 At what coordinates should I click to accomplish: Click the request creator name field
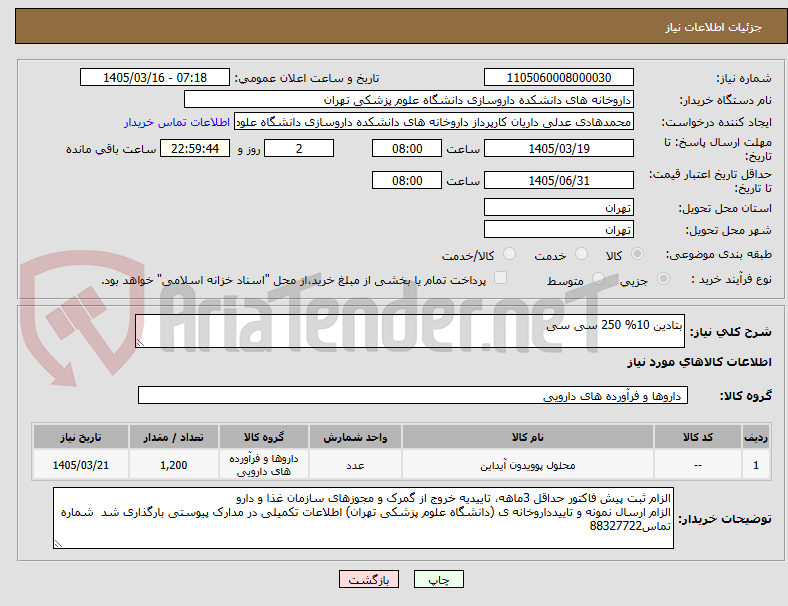(434, 122)
